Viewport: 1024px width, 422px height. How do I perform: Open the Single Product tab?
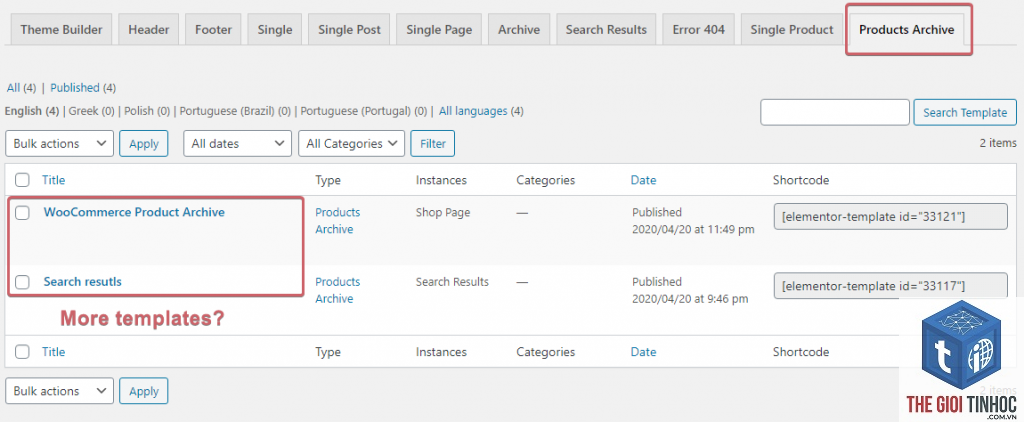[x=792, y=29]
